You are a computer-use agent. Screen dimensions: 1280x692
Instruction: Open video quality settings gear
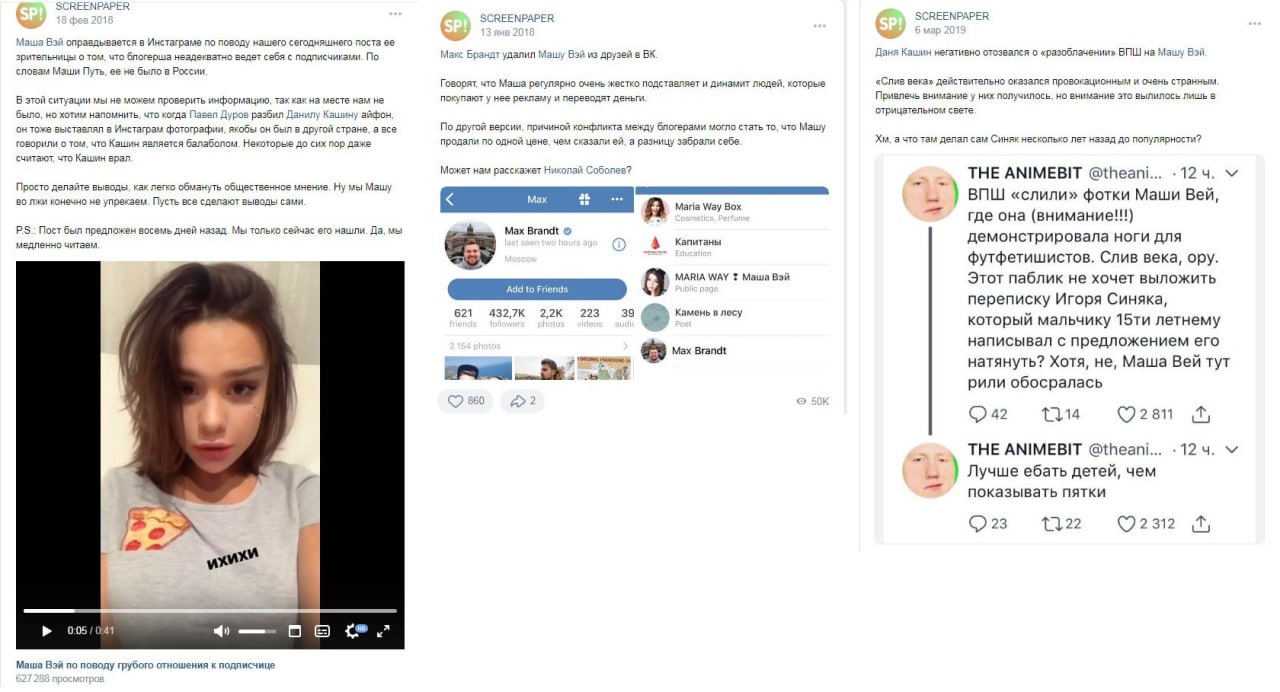point(353,631)
